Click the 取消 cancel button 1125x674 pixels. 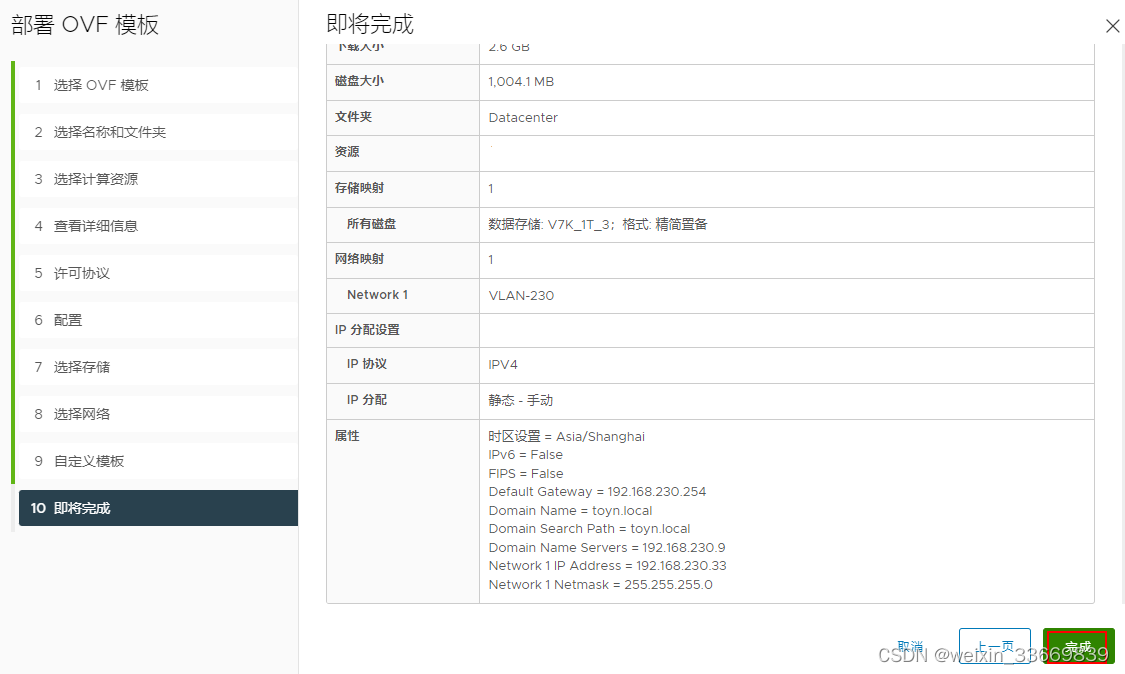click(910, 646)
